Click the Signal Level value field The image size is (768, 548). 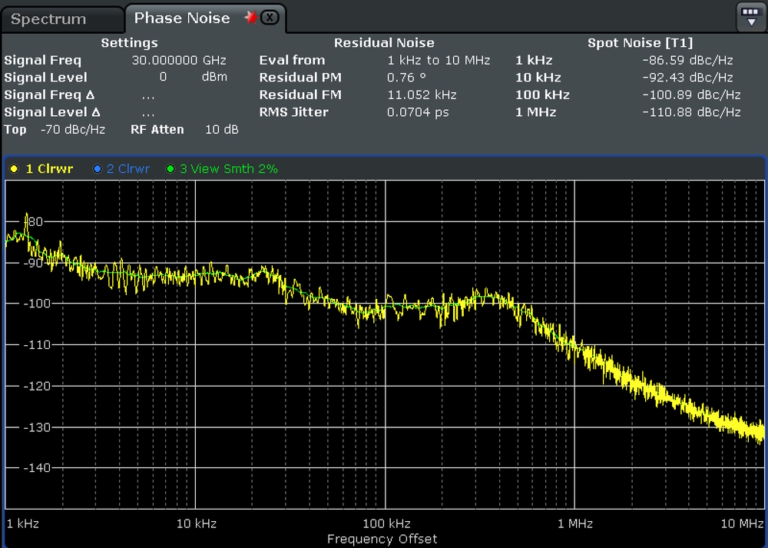click(x=163, y=77)
